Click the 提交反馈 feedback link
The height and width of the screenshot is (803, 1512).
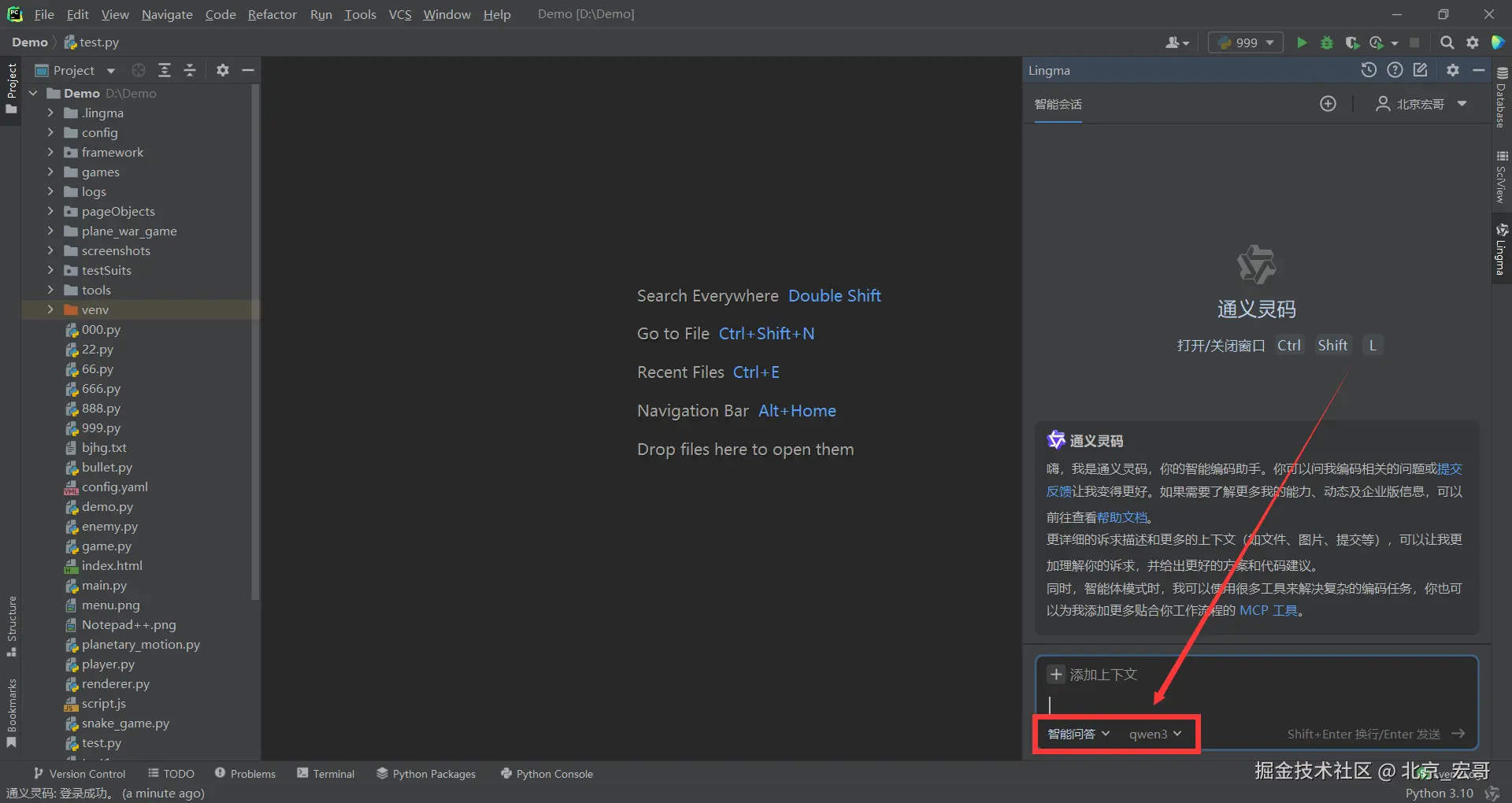[1450, 469]
